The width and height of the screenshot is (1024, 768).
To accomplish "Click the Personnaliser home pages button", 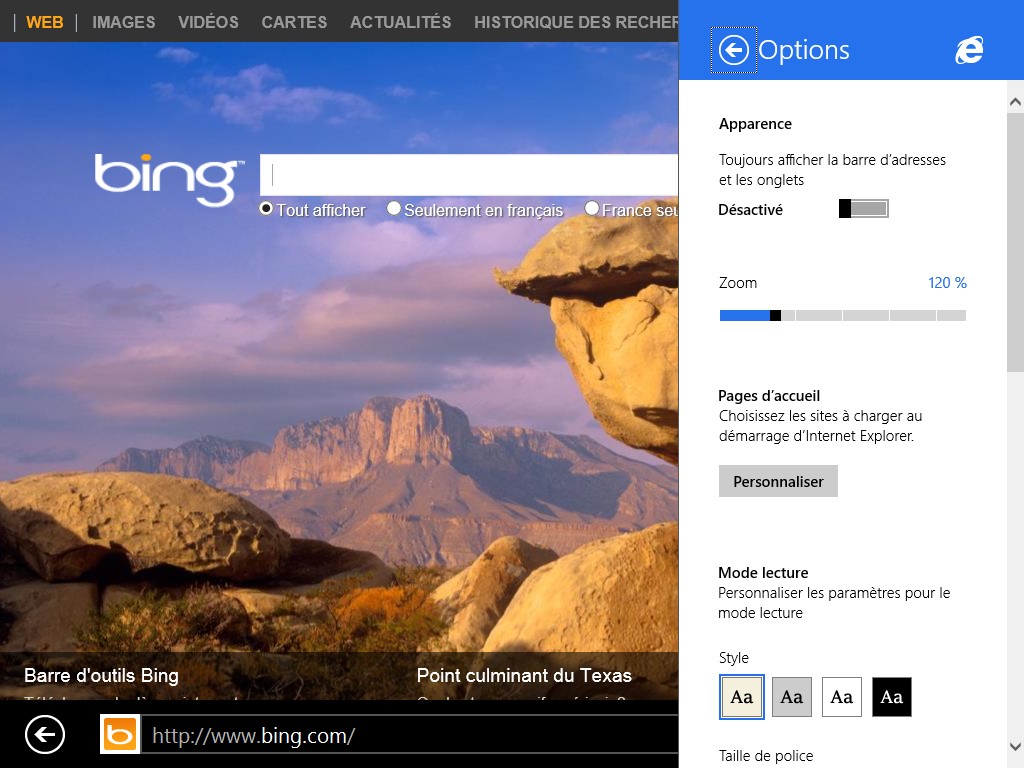I will pyautogui.click(x=778, y=481).
